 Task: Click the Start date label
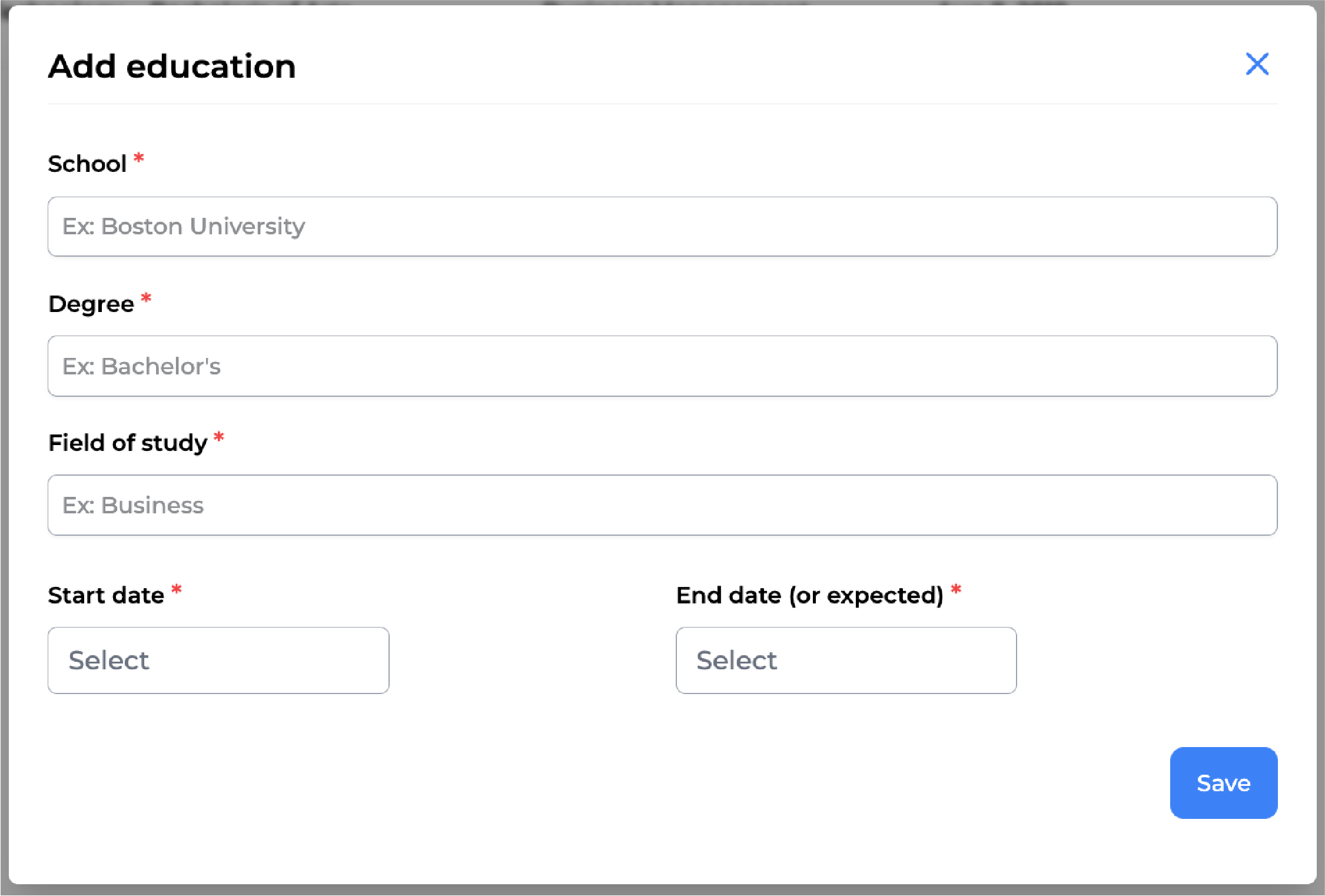coord(106,595)
